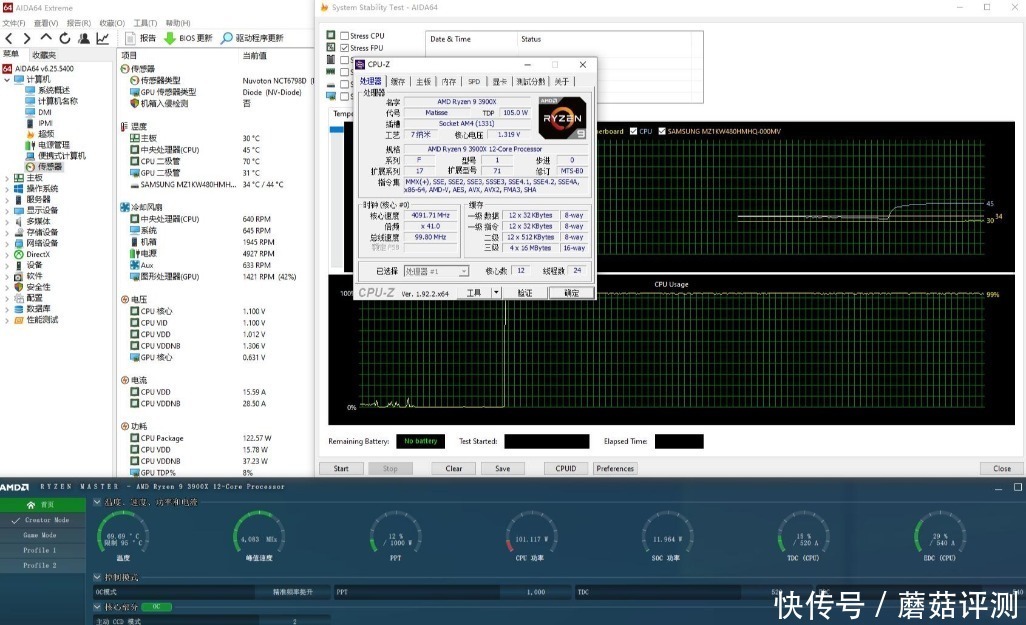Click the user profile icon in AIDA64 toolbar

tap(83, 38)
